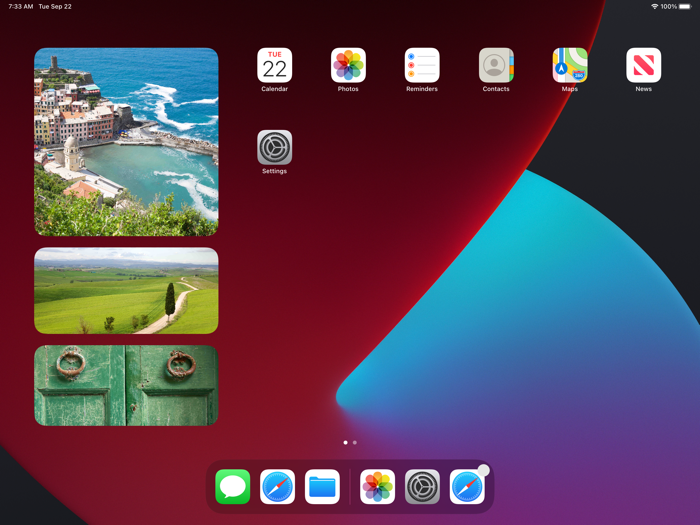The height and width of the screenshot is (525, 700).
Task: Open Settings from the home screen
Action: (275, 147)
